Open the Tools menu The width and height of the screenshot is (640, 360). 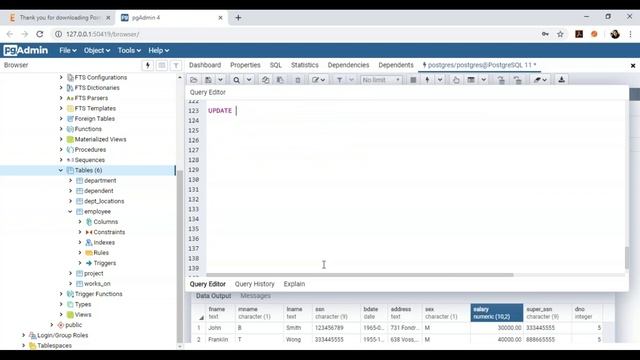coord(129,50)
